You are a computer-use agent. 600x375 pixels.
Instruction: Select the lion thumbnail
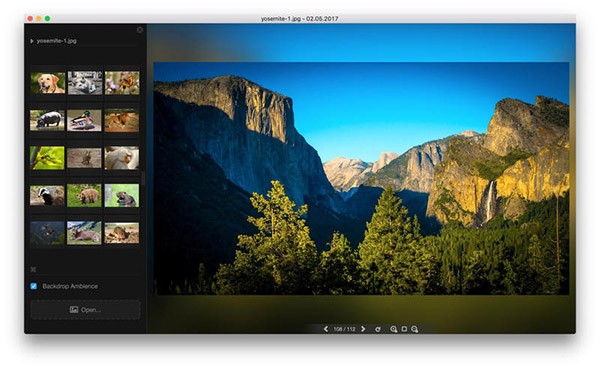pyautogui.click(x=122, y=121)
